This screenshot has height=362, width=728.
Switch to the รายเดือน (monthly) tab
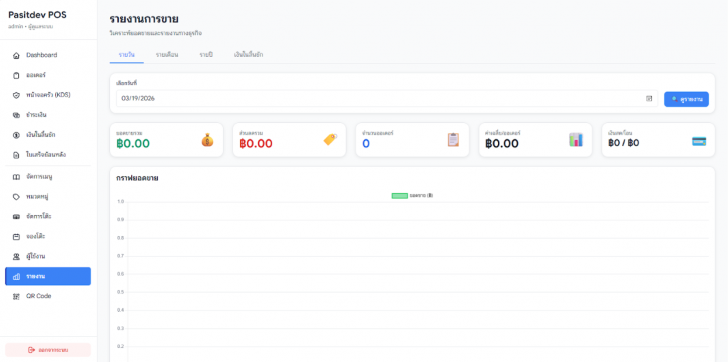[167, 55]
